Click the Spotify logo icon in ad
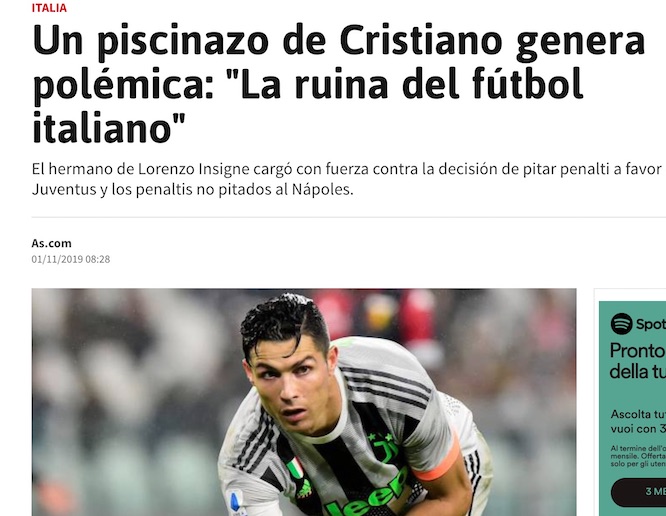Screen dimensions: 666x516 [621, 324]
